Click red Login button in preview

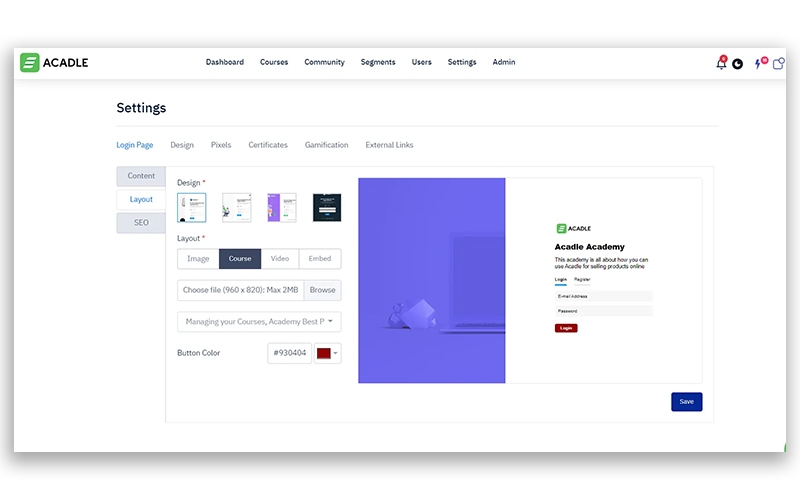pos(566,328)
